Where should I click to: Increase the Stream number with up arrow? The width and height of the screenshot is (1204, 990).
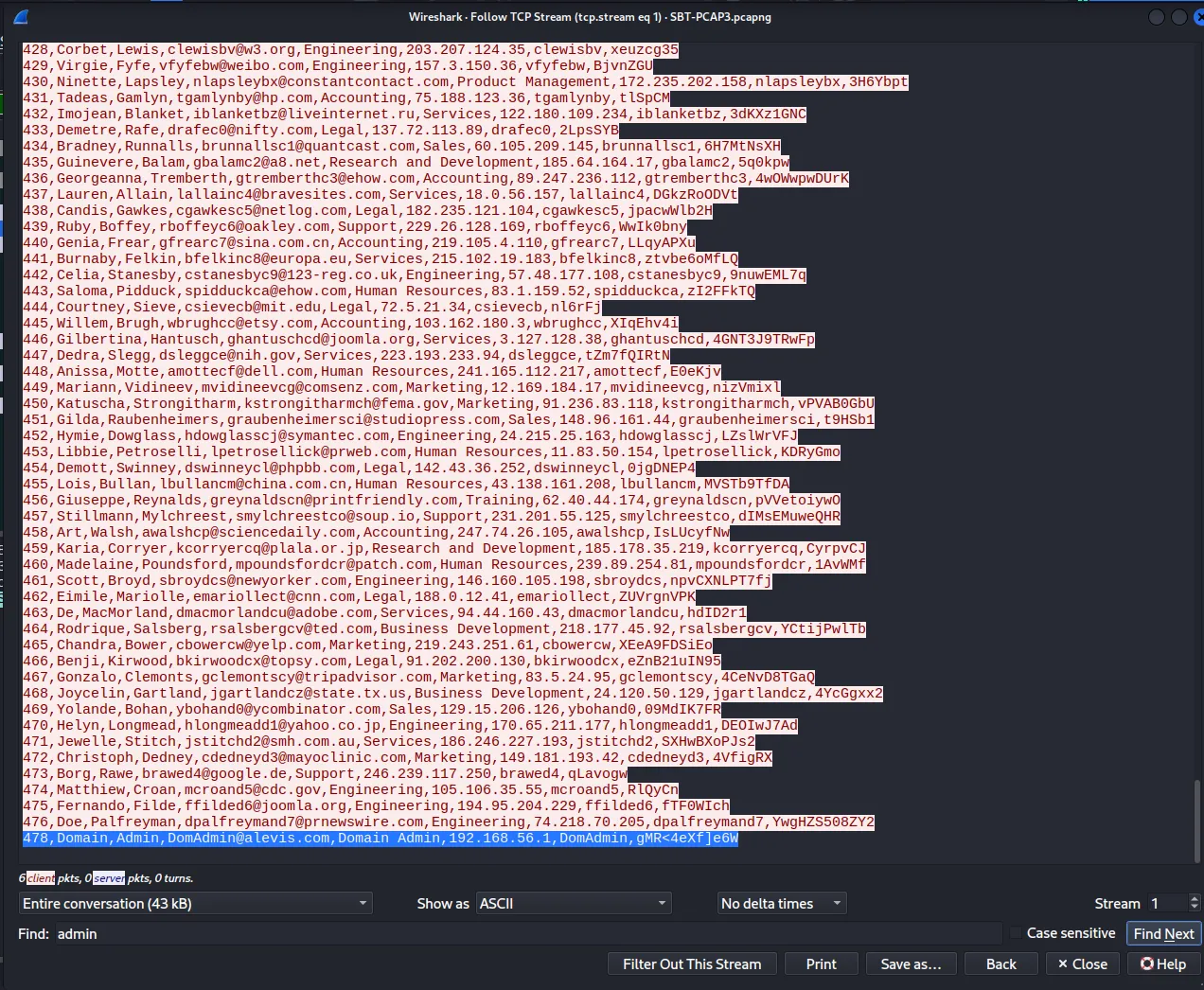1195,898
